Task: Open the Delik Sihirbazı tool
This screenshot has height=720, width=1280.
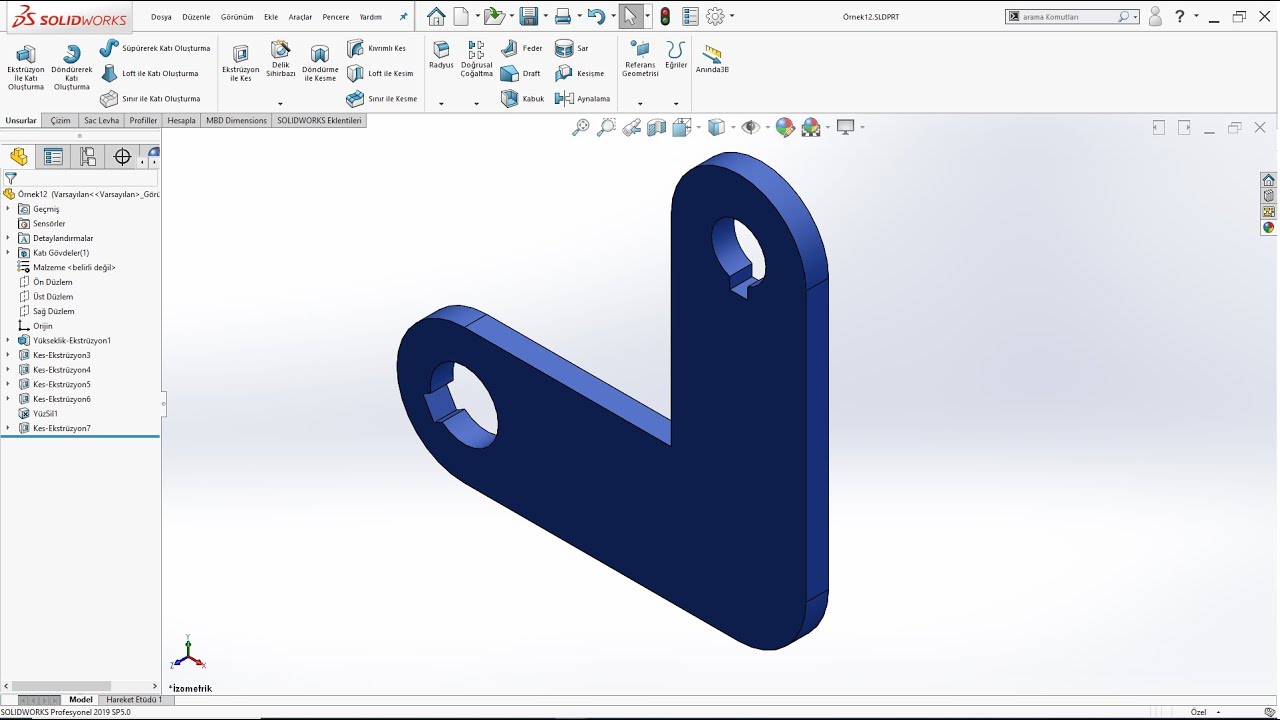Action: [280, 59]
